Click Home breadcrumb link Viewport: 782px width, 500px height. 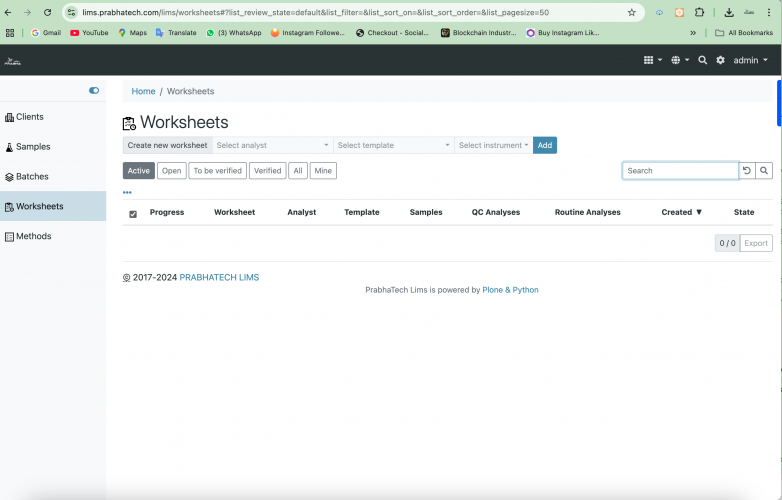(x=143, y=91)
